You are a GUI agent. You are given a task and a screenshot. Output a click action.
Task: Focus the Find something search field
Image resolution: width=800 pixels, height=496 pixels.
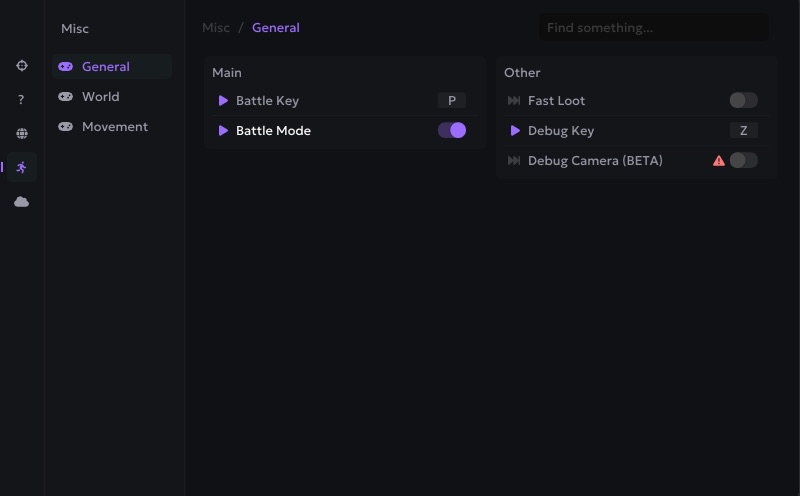654,28
